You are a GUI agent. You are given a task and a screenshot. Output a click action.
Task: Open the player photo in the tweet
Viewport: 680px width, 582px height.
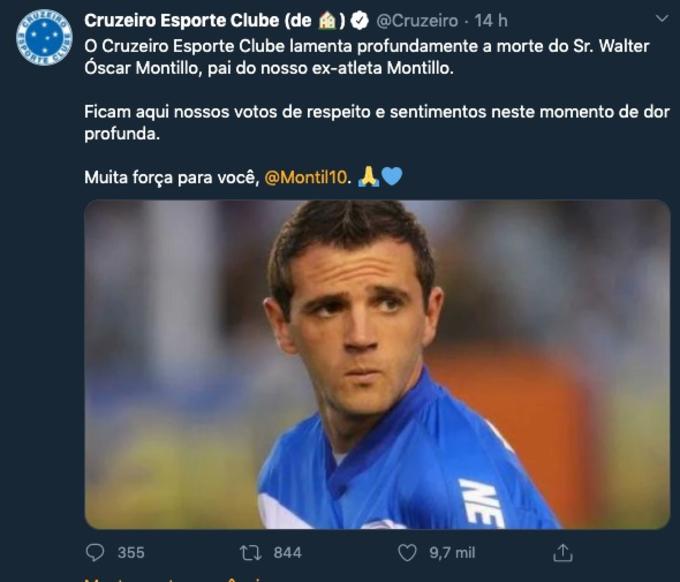click(377, 364)
